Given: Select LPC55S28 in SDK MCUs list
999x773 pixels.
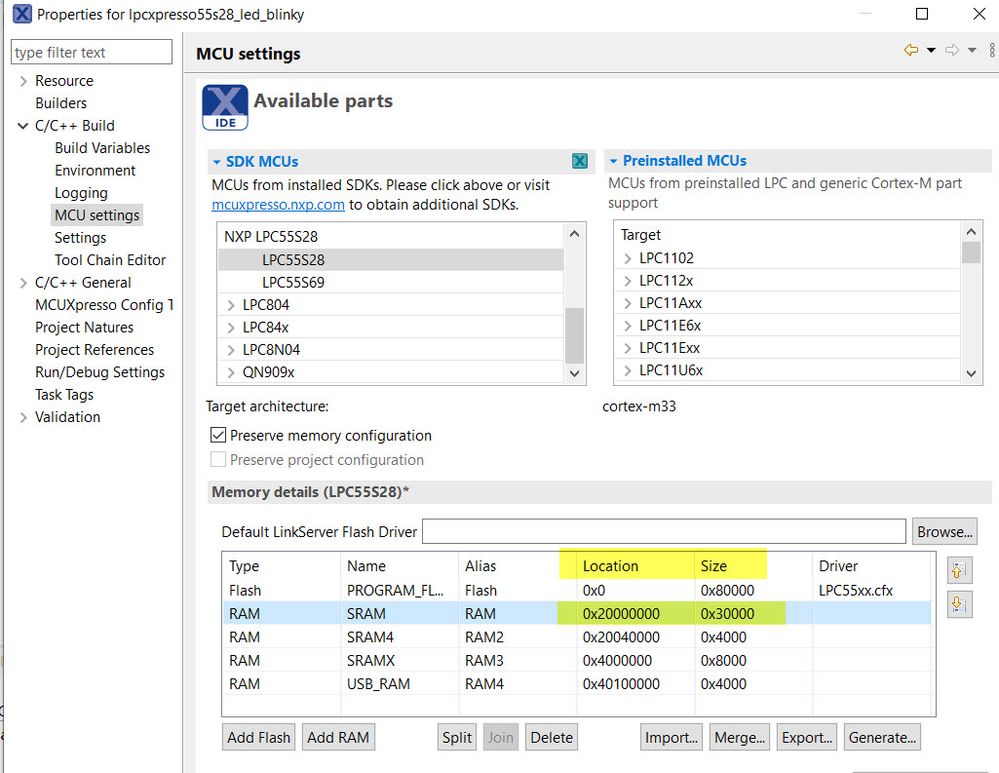Looking at the screenshot, I should [391, 260].
